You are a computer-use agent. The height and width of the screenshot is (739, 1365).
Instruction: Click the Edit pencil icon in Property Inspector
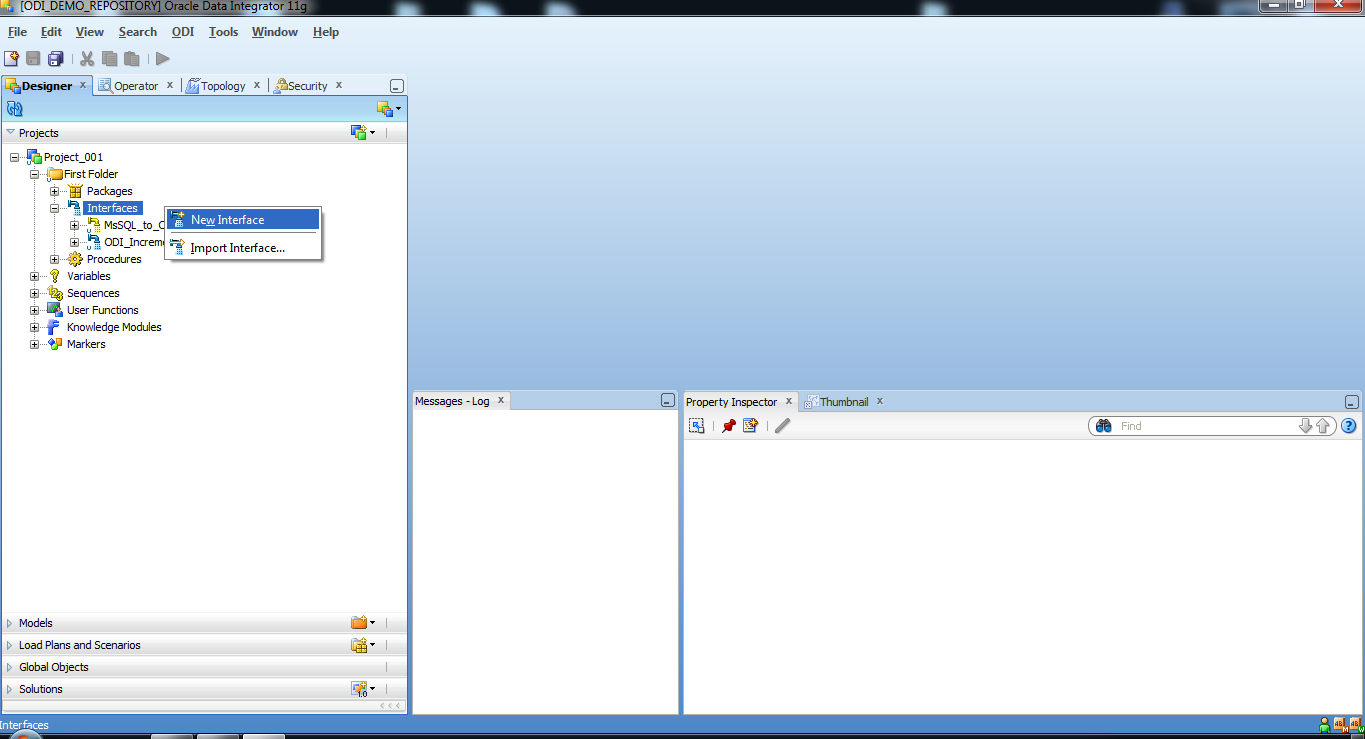[x=782, y=425]
